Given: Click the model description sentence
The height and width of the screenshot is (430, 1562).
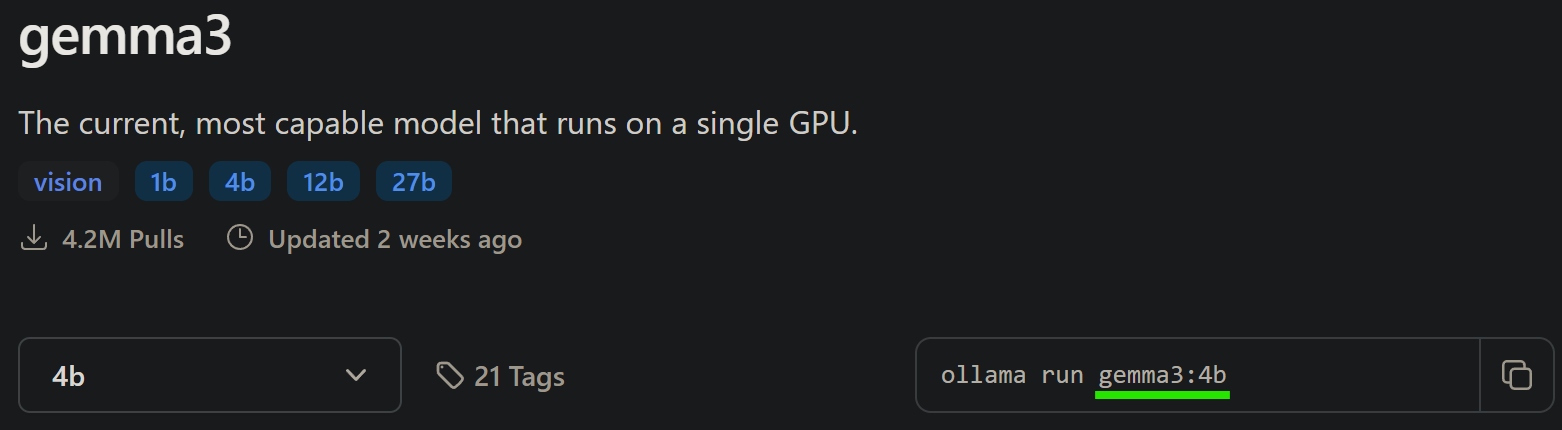Looking at the screenshot, I should click(438, 124).
